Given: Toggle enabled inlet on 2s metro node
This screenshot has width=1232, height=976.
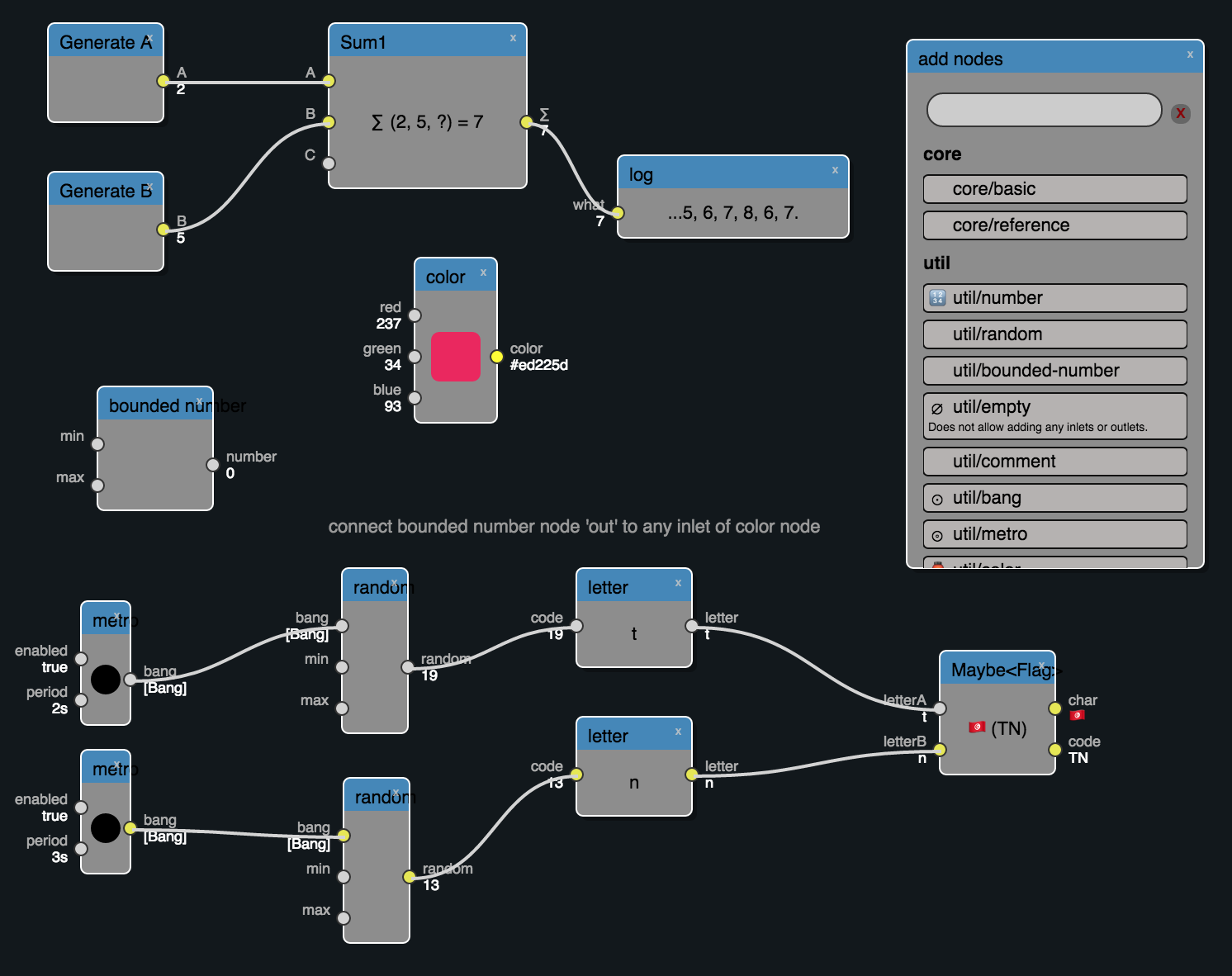Looking at the screenshot, I should 81,659.
